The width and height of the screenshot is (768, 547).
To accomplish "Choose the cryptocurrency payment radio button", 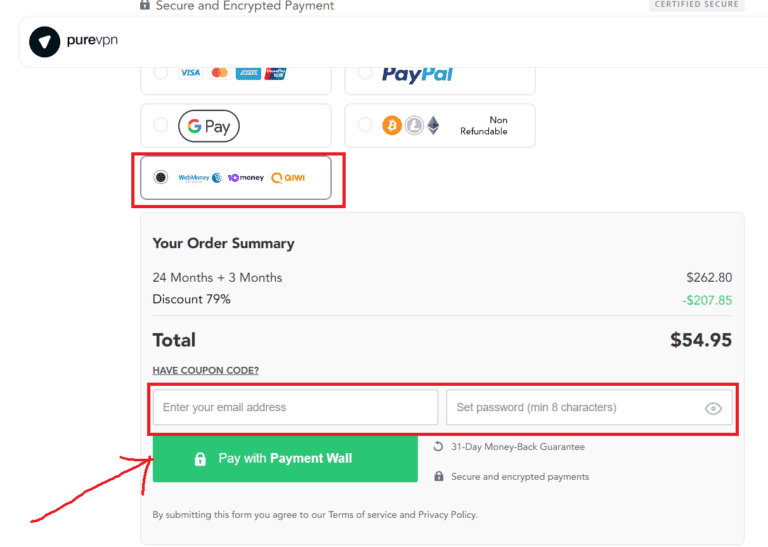I will [365, 125].
